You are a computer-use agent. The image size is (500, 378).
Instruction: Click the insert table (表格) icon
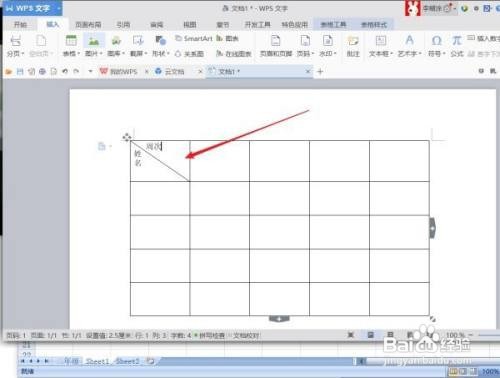pyautogui.click(x=71, y=41)
